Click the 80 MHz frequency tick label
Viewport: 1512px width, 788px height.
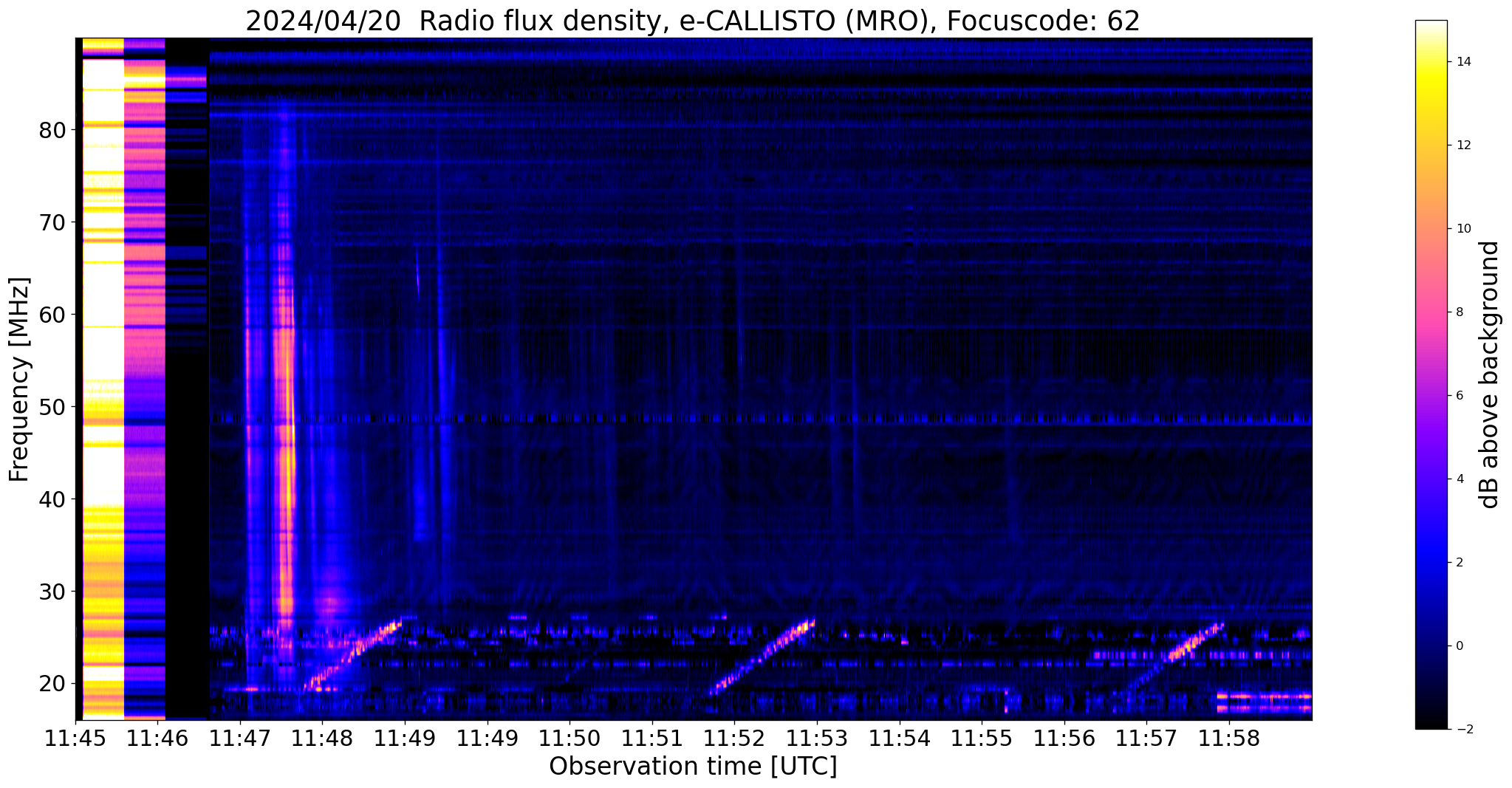(x=52, y=130)
